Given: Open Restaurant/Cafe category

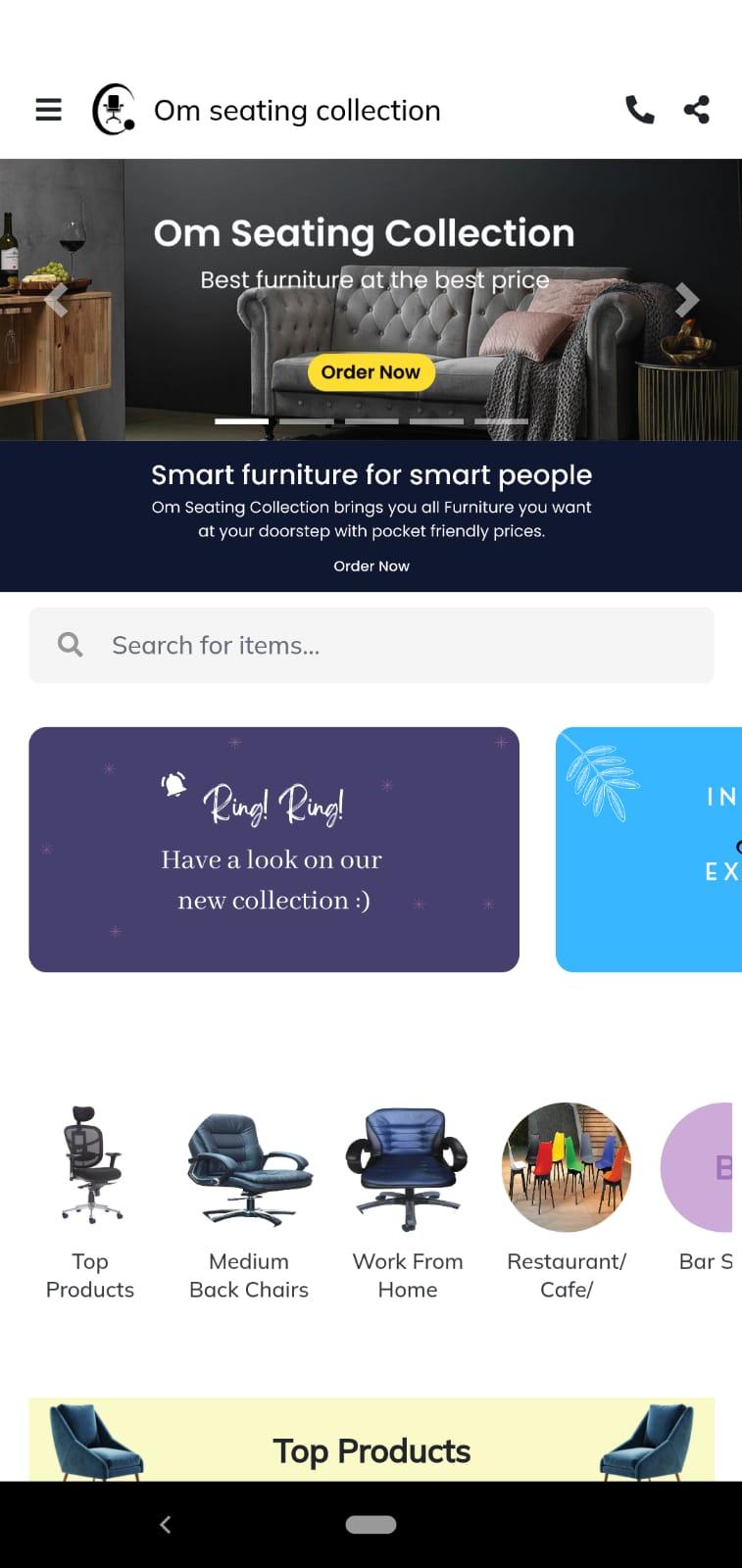Looking at the screenshot, I should (x=567, y=1203).
